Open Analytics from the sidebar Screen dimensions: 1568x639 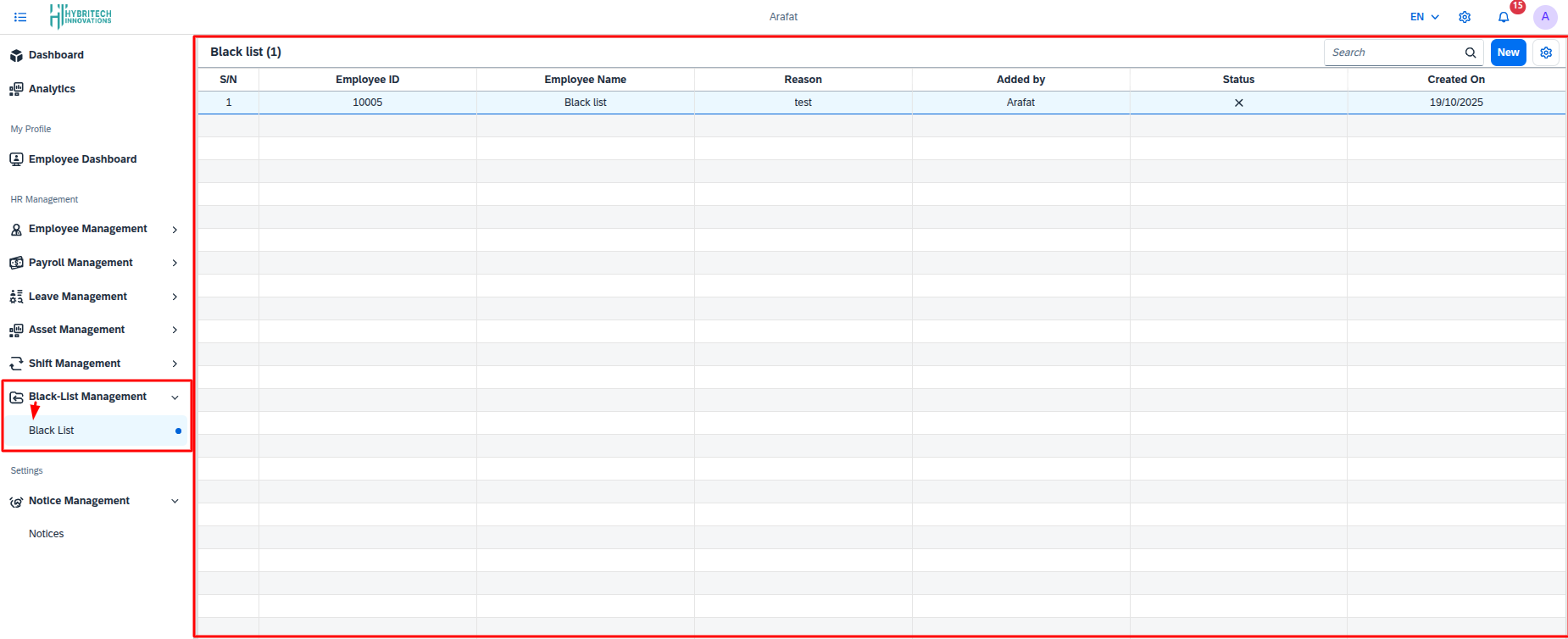(52, 89)
